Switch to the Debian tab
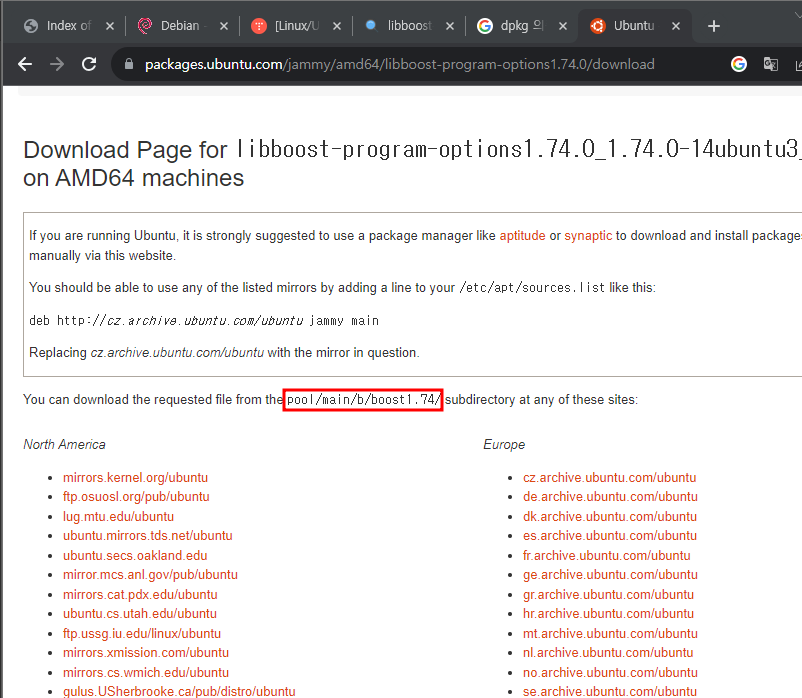Screen dimensions: 802x698 (178, 26)
